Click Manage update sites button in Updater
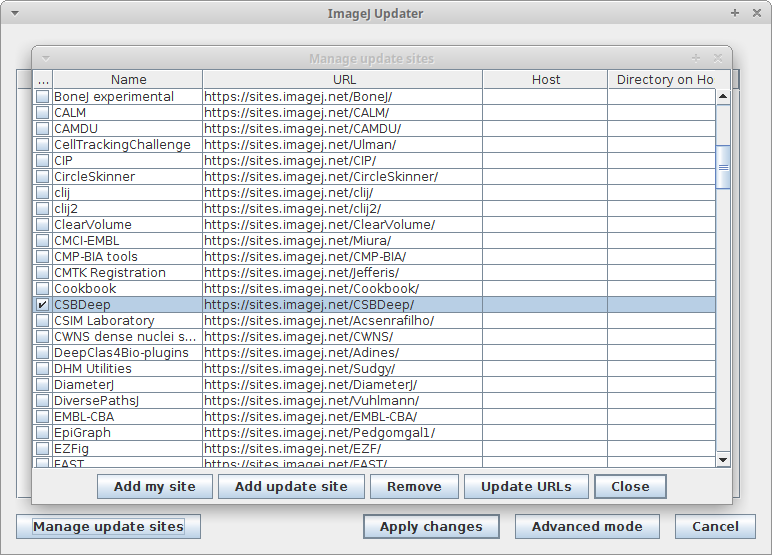Viewport: 772px width, 555px height. (108, 526)
